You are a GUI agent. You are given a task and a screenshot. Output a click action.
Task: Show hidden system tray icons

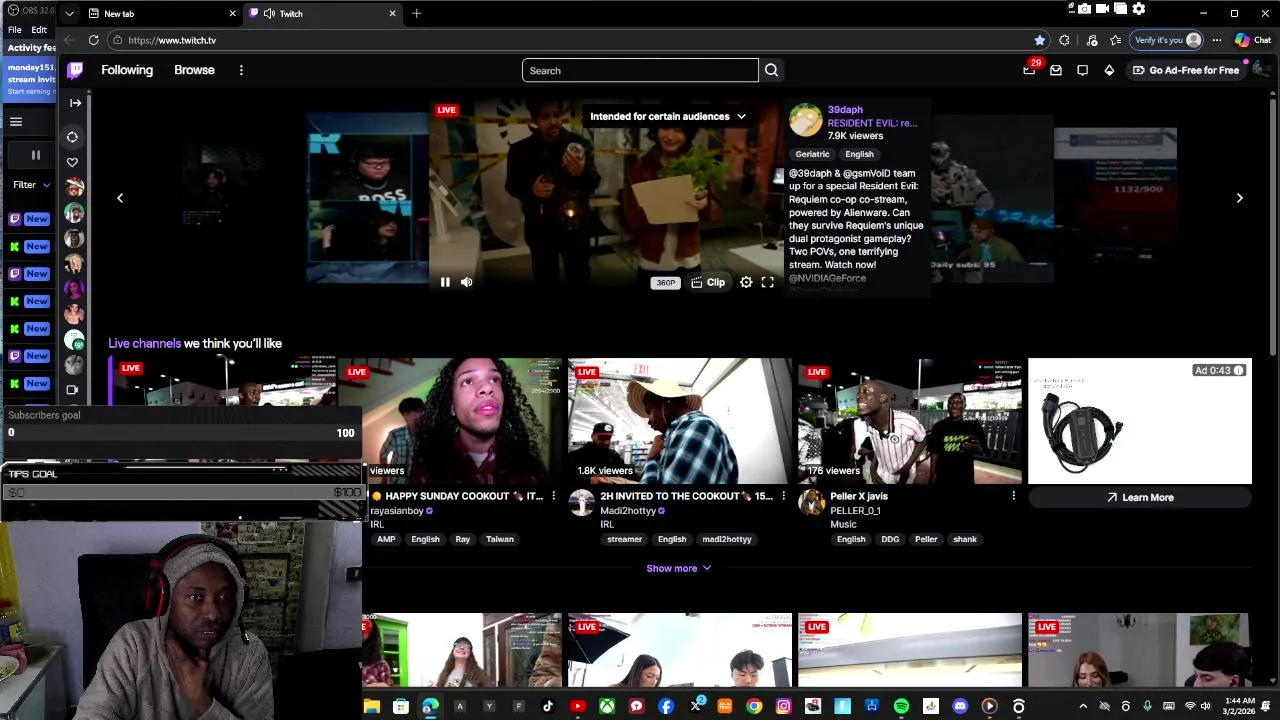click(x=1082, y=706)
